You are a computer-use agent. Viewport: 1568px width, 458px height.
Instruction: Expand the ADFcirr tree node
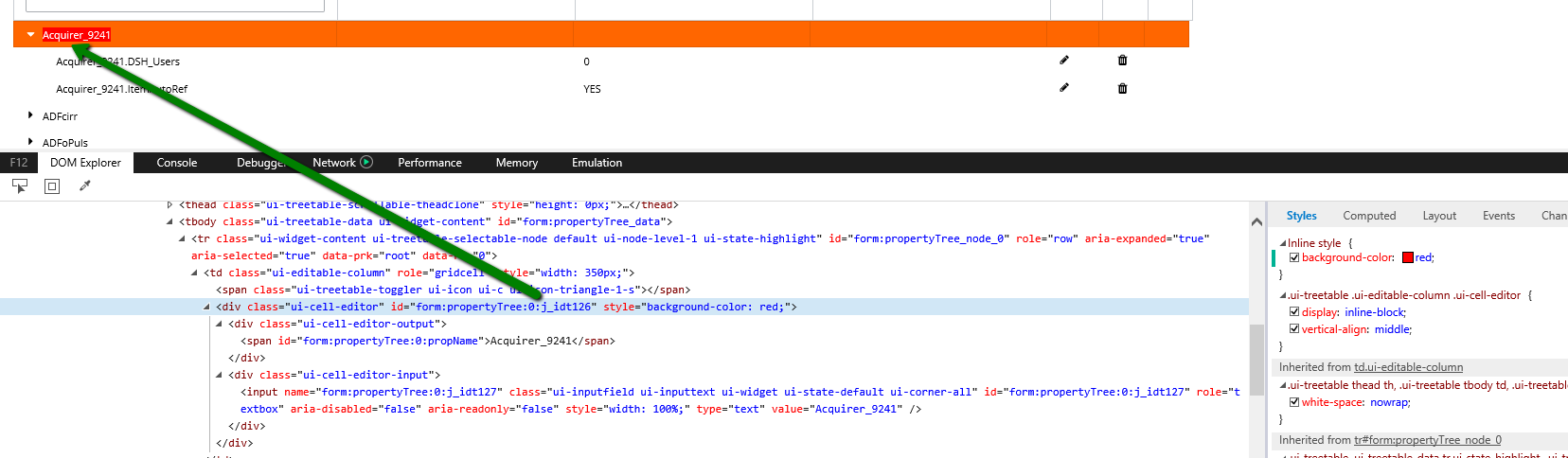click(x=30, y=115)
